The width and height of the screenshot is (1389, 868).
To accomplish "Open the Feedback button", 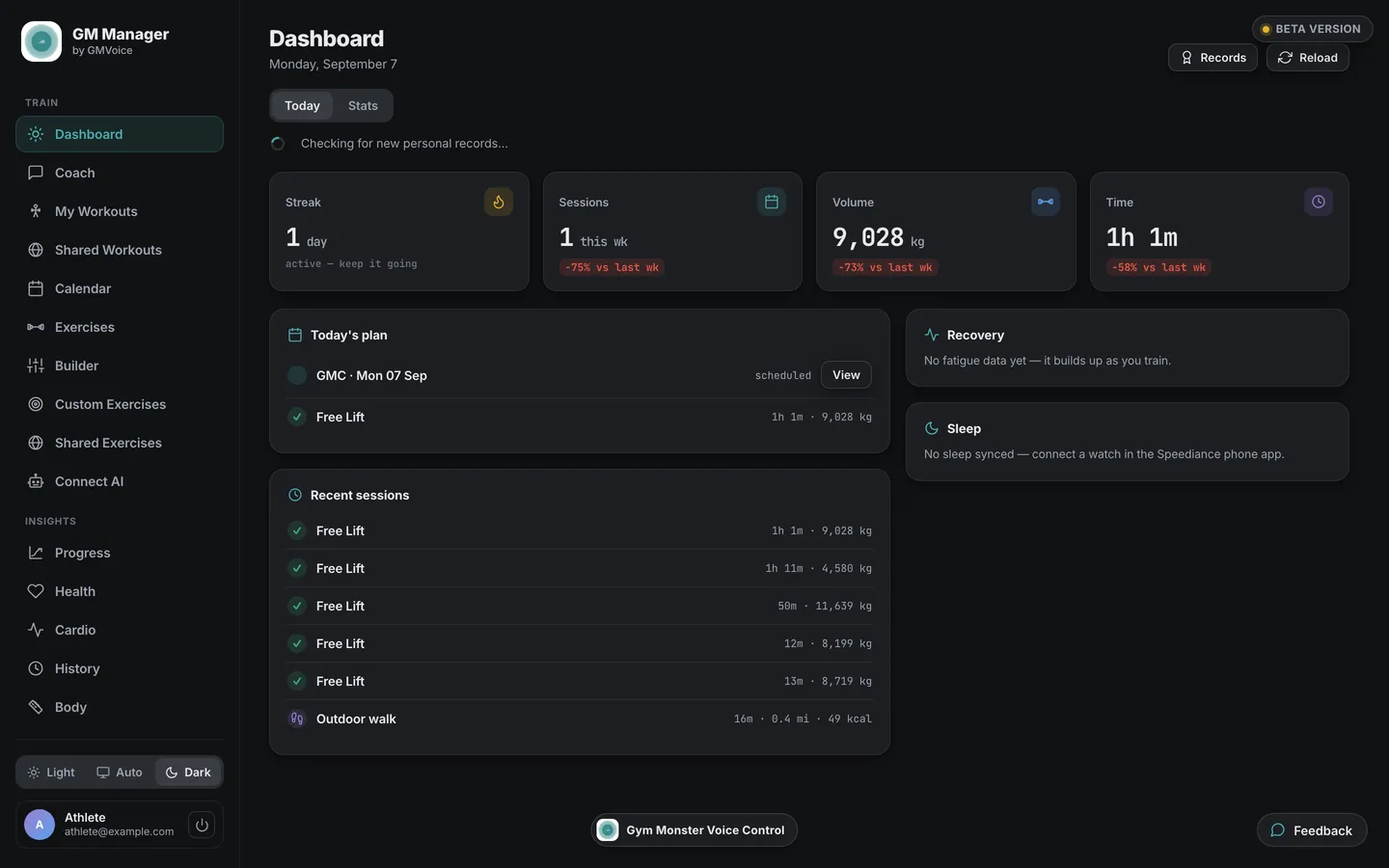I will click(x=1312, y=830).
